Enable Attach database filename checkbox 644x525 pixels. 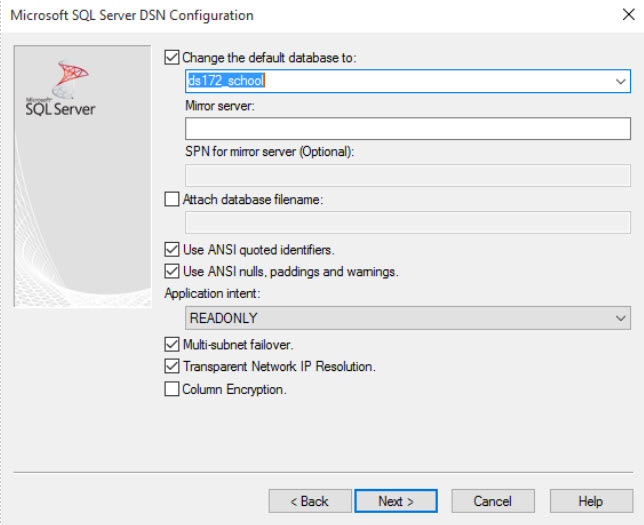tap(172, 200)
